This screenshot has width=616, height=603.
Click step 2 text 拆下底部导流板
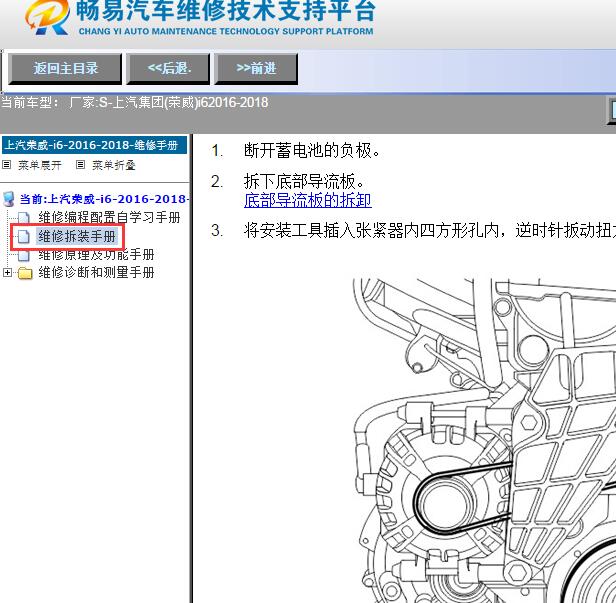click(304, 181)
